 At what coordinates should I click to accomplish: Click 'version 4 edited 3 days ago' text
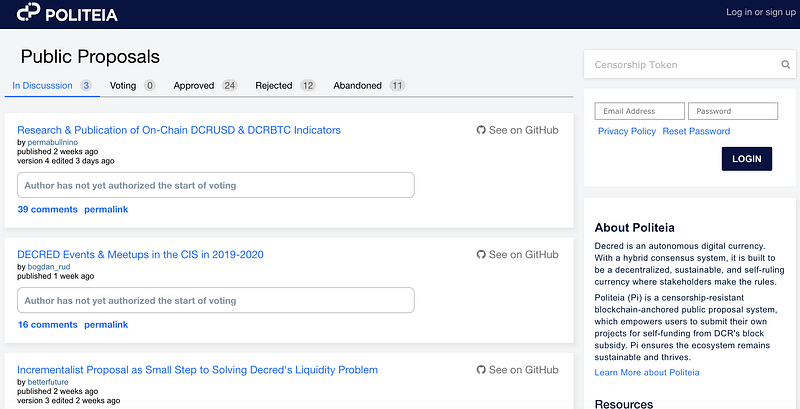66,161
